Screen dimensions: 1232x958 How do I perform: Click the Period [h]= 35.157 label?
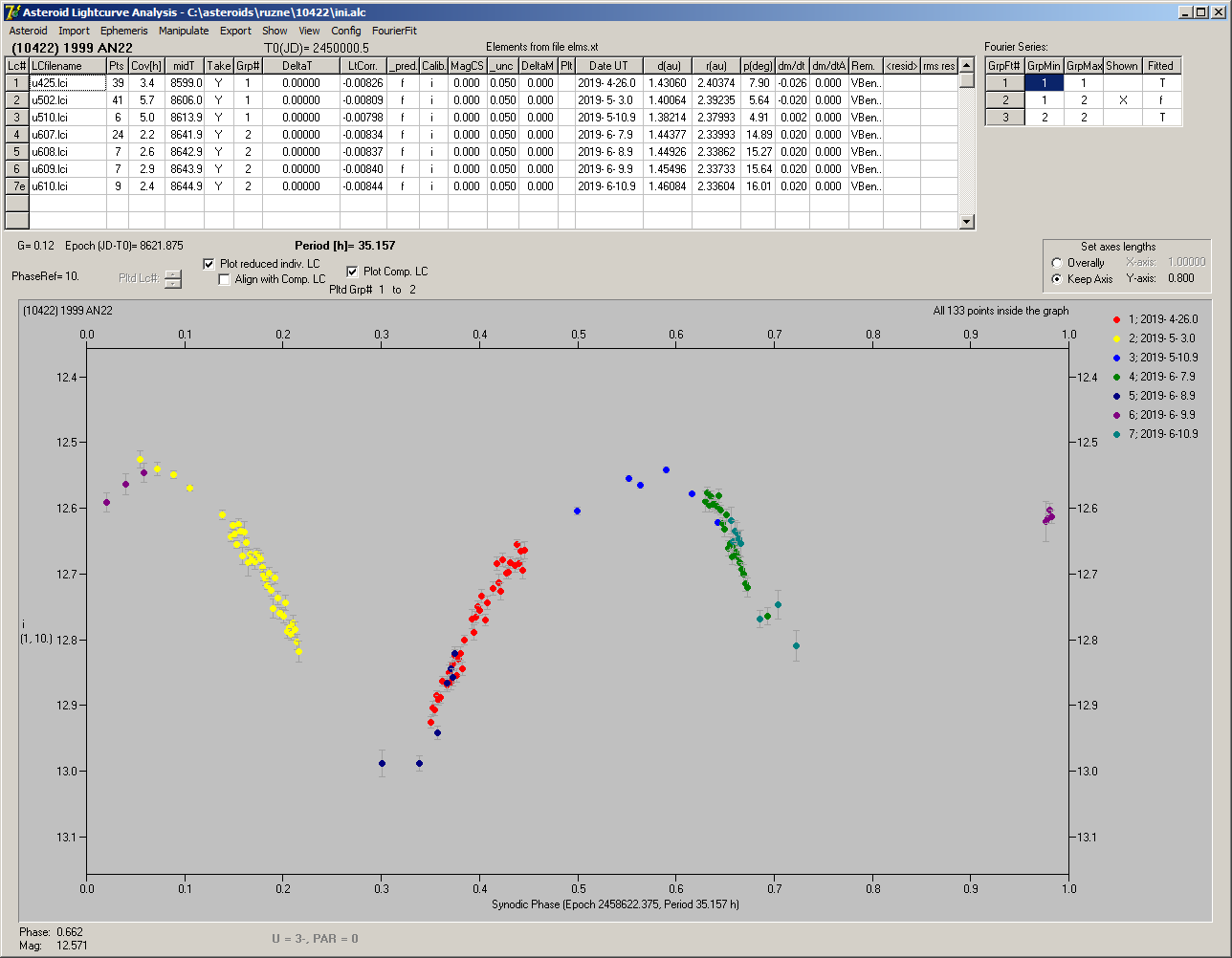[345, 246]
